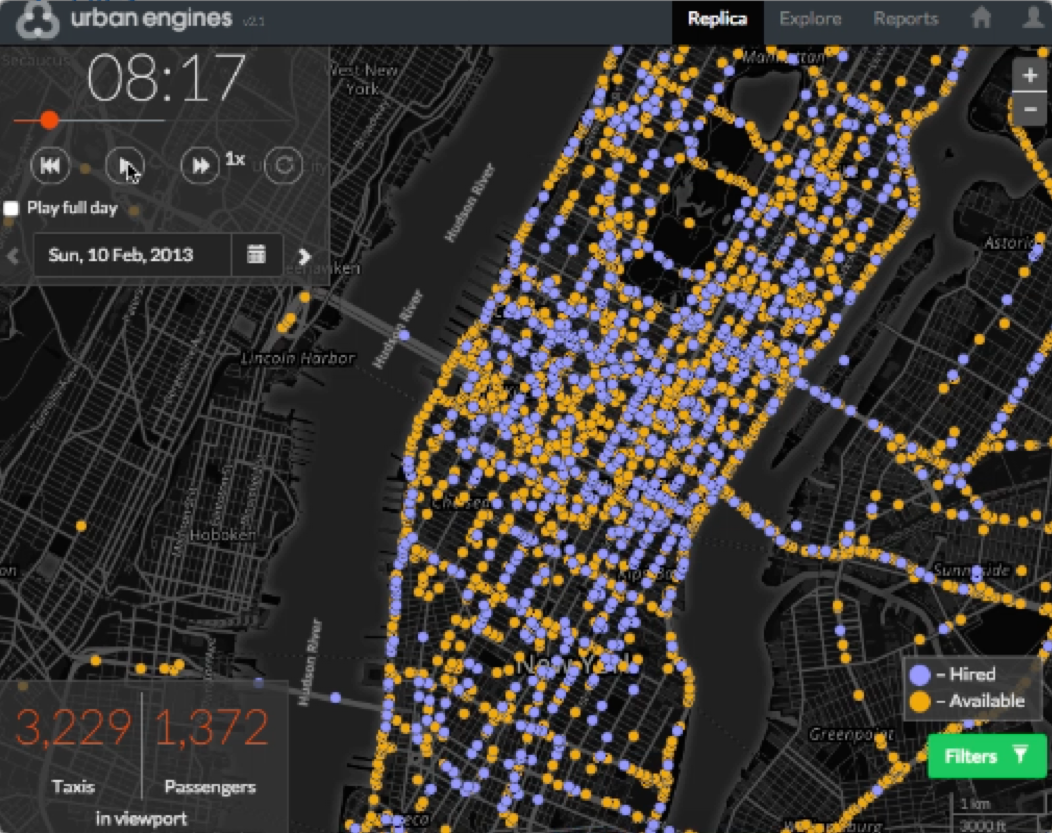1052x833 pixels.
Task: Open the Reports tab
Action: pos(905,19)
